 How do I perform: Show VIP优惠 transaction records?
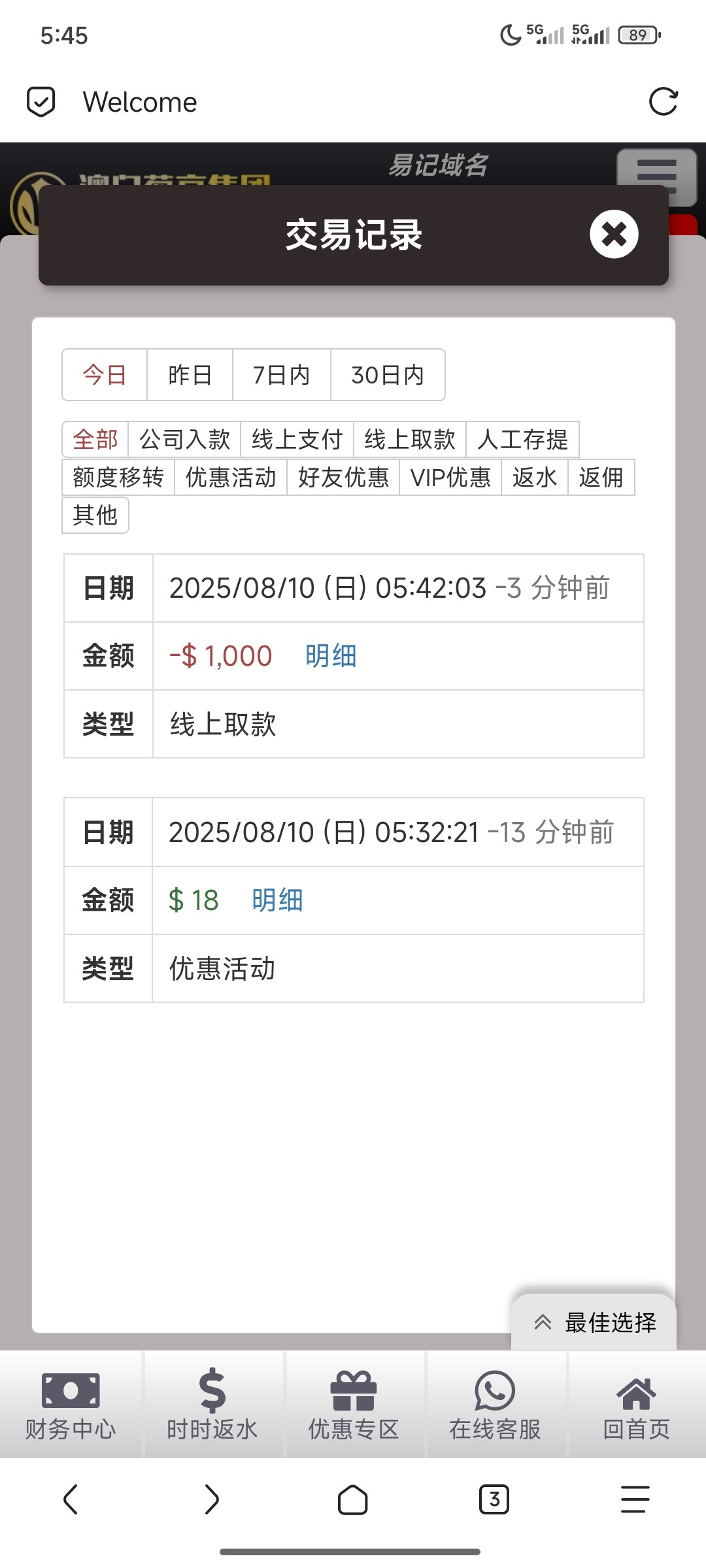click(x=450, y=478)
